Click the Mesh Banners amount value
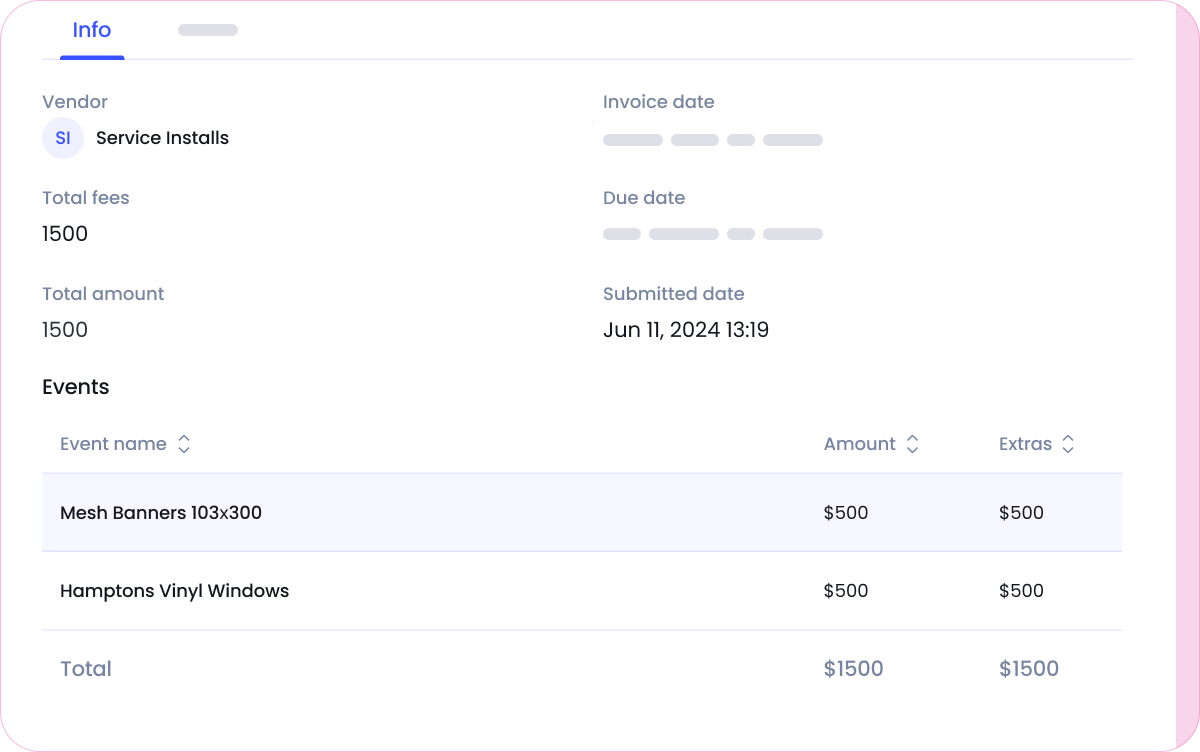The image size is (1200, 752). (846, 513)
